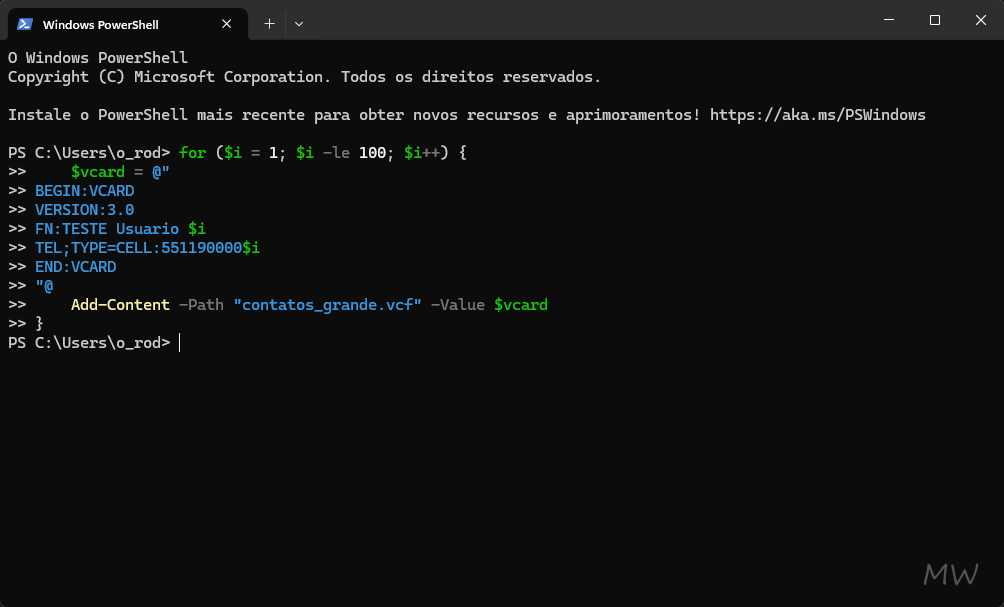Click the -Value parameter text
The image size is (1004, 607).
(x=458, y=305)
